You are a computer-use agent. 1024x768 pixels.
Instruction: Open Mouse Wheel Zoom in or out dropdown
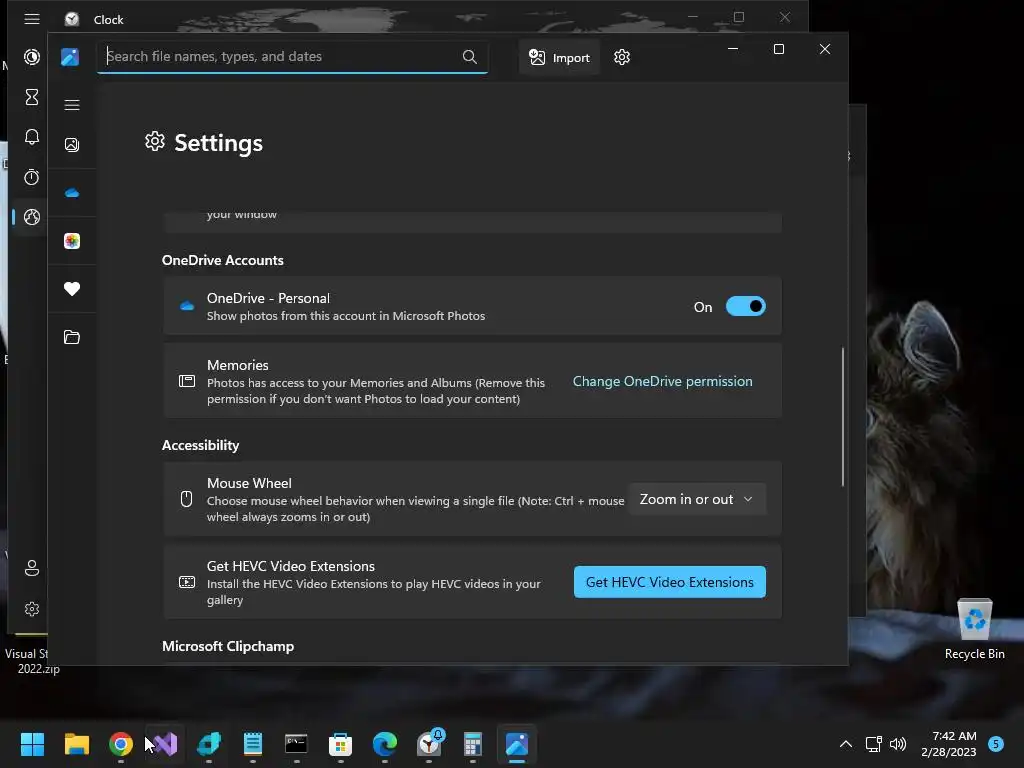click(697, 500)
